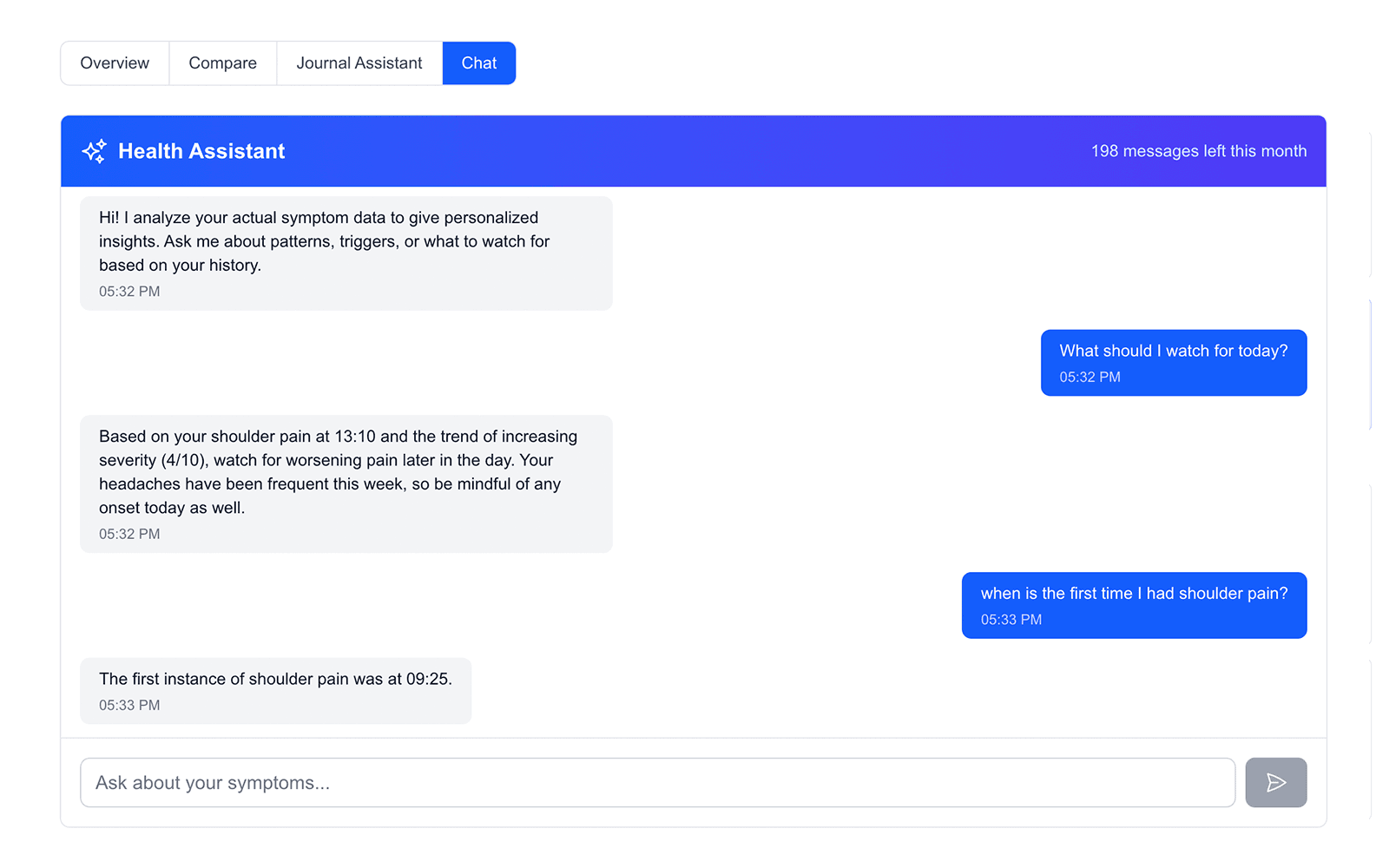The image size is (1389, 868).
Task: Click the 05:33 PM timestamp on the last reply
Action: pyautogui.click(x=128, y=705)
